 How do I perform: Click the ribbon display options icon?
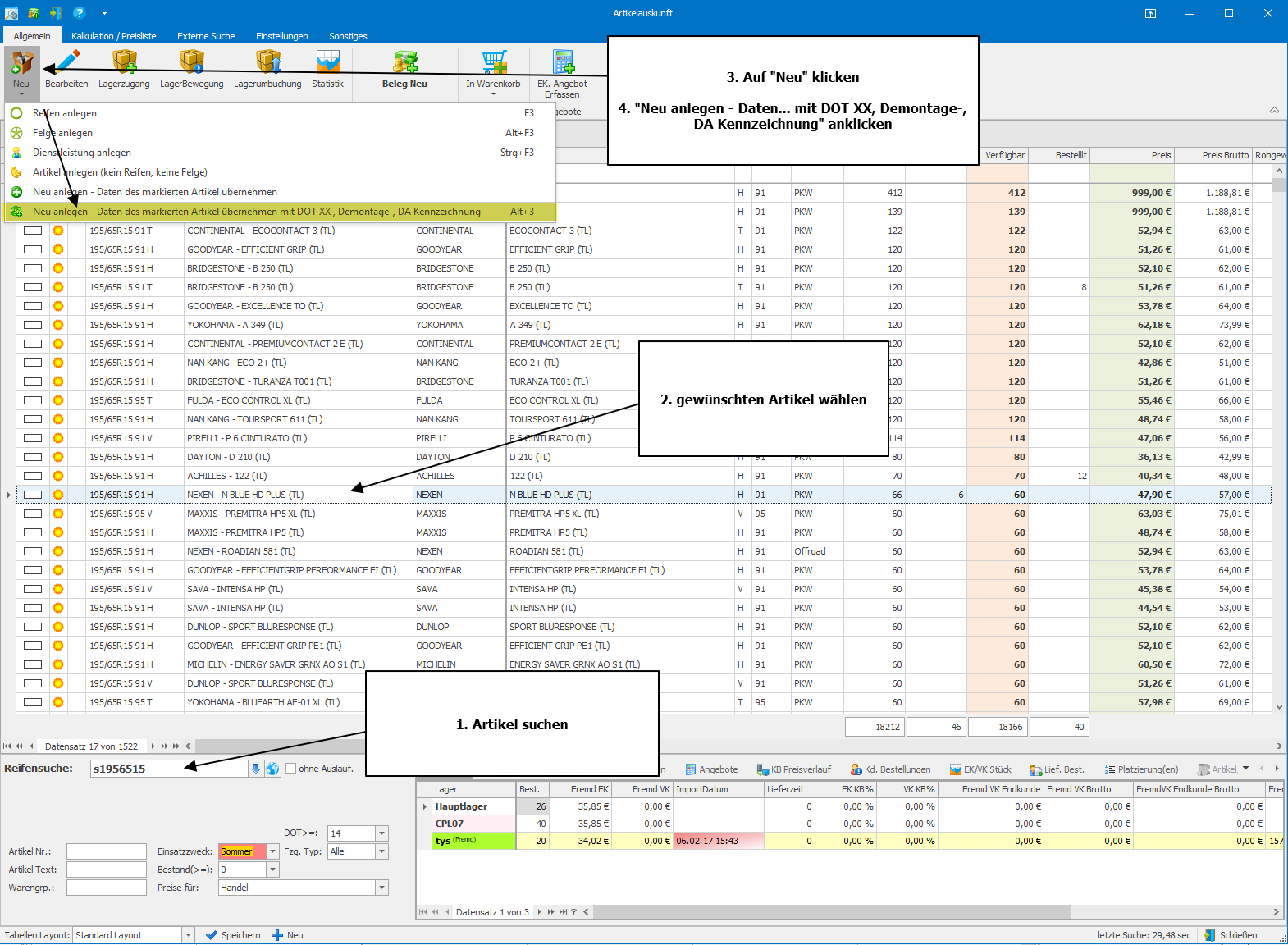(1151, 13)
